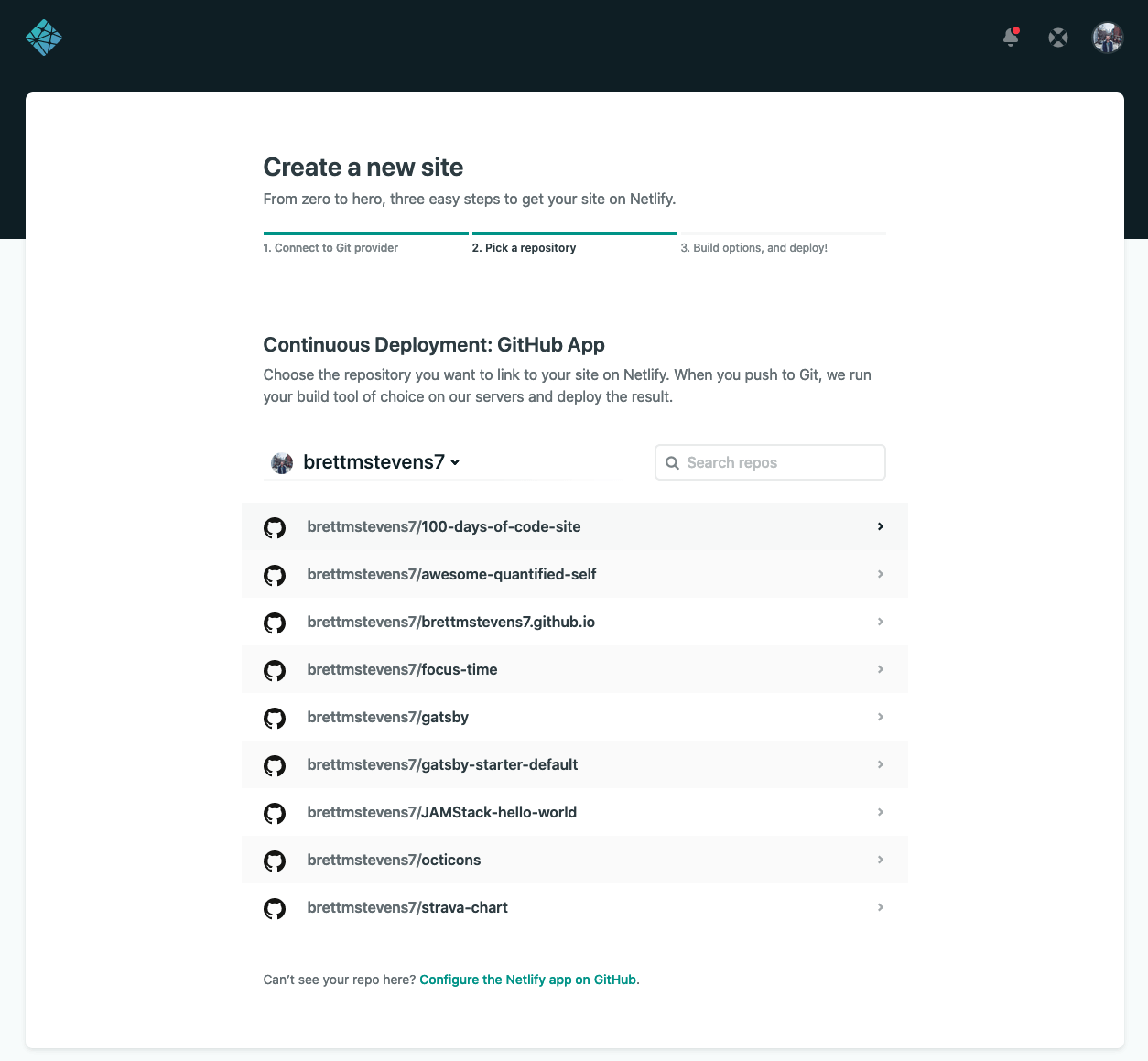Image resolution: width=1148 pixels, height=1061 pixels.
Task: Click the teal progress bar above step 2
Action: 574,233
